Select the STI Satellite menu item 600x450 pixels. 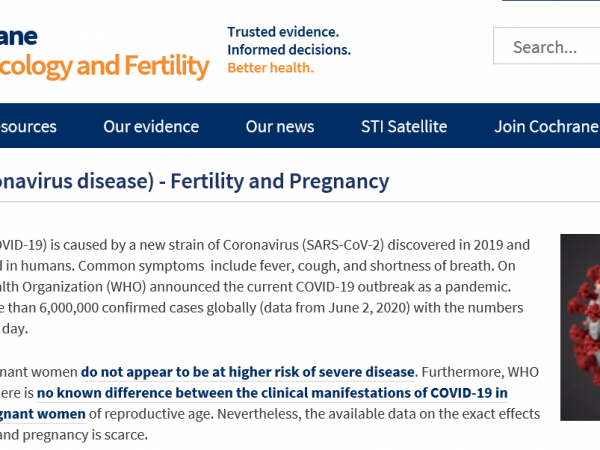click(404, 127)
